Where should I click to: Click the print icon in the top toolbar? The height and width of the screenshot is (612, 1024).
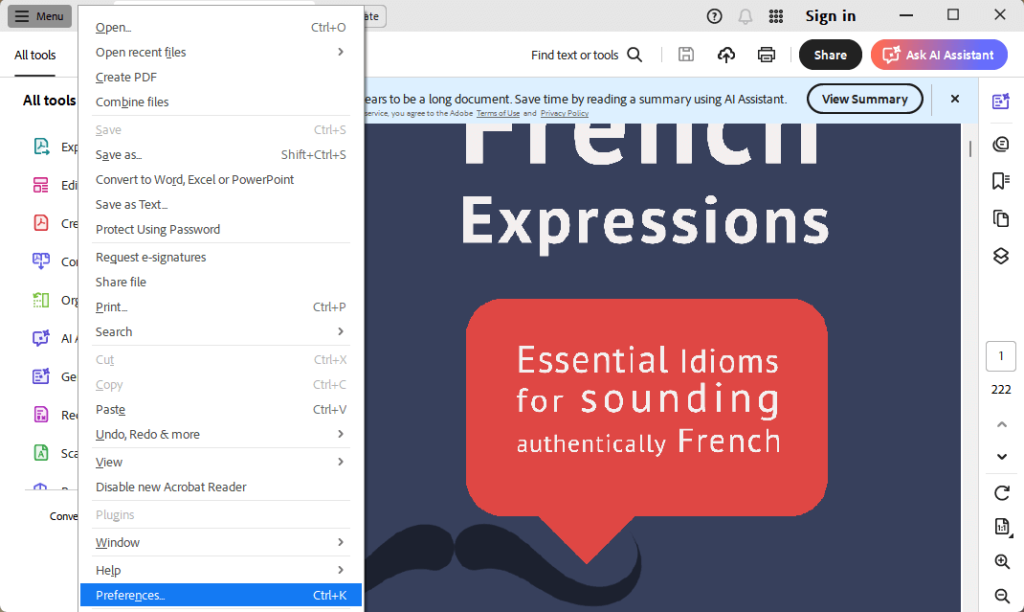coord(766,55)
